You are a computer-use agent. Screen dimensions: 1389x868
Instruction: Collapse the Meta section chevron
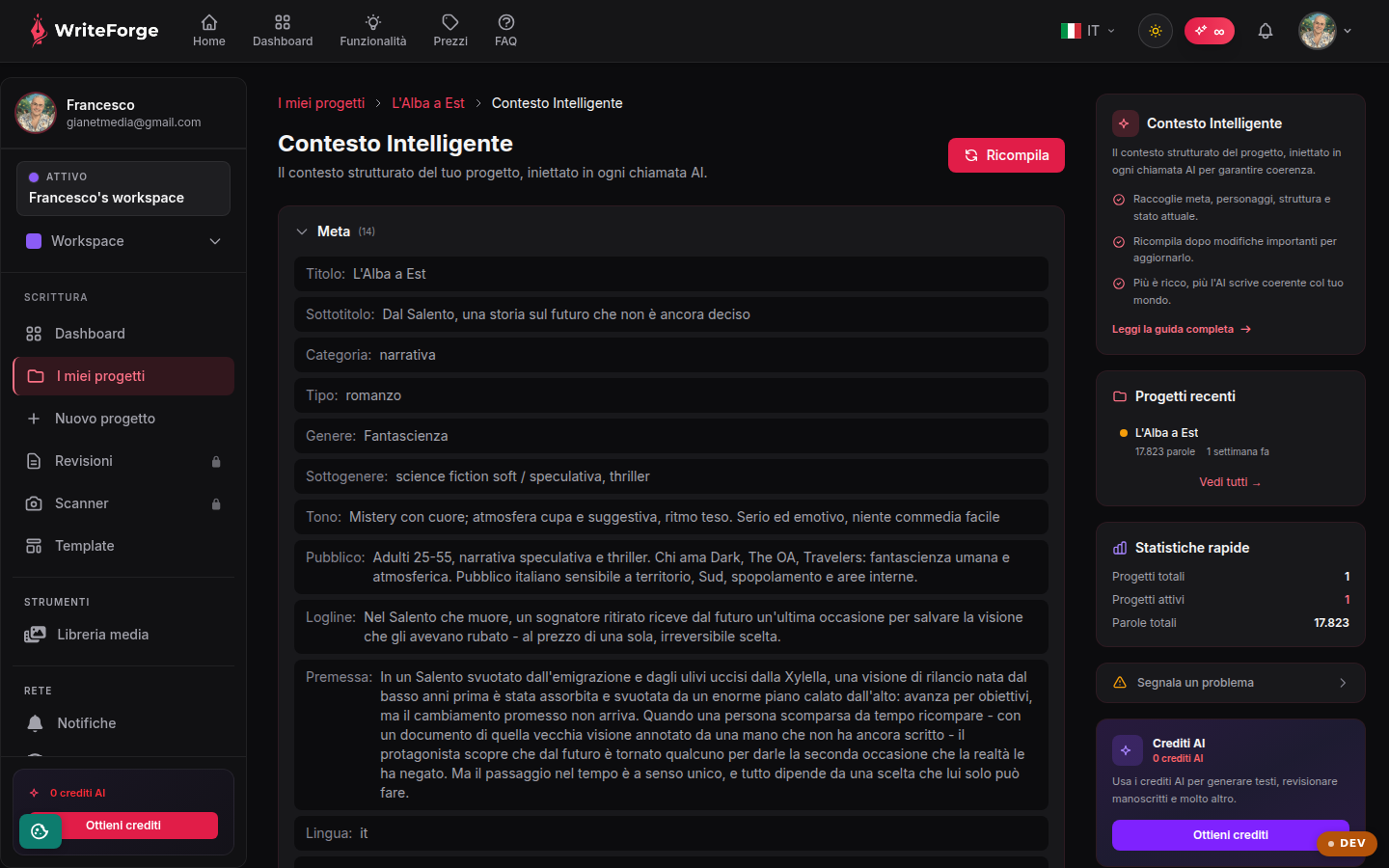[x=302, y=231]
